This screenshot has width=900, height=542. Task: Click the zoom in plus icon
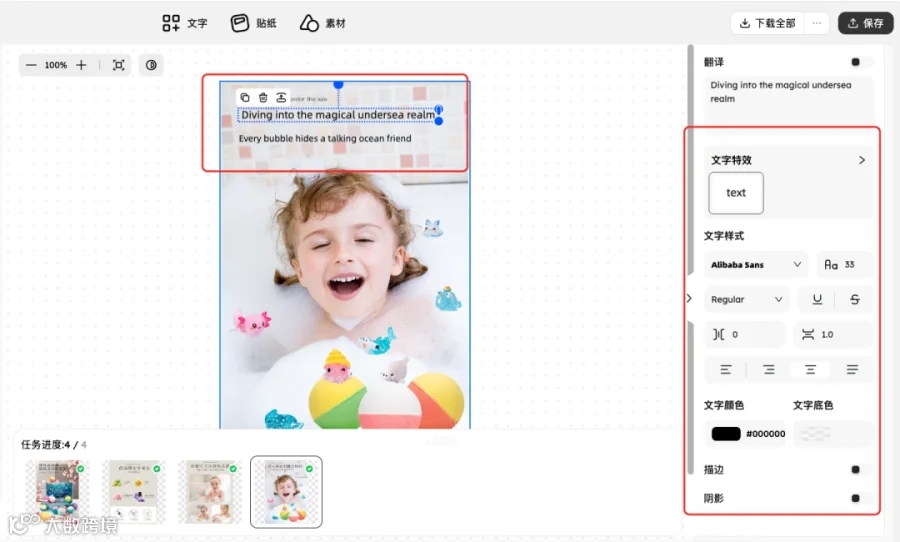click(82, 65)
